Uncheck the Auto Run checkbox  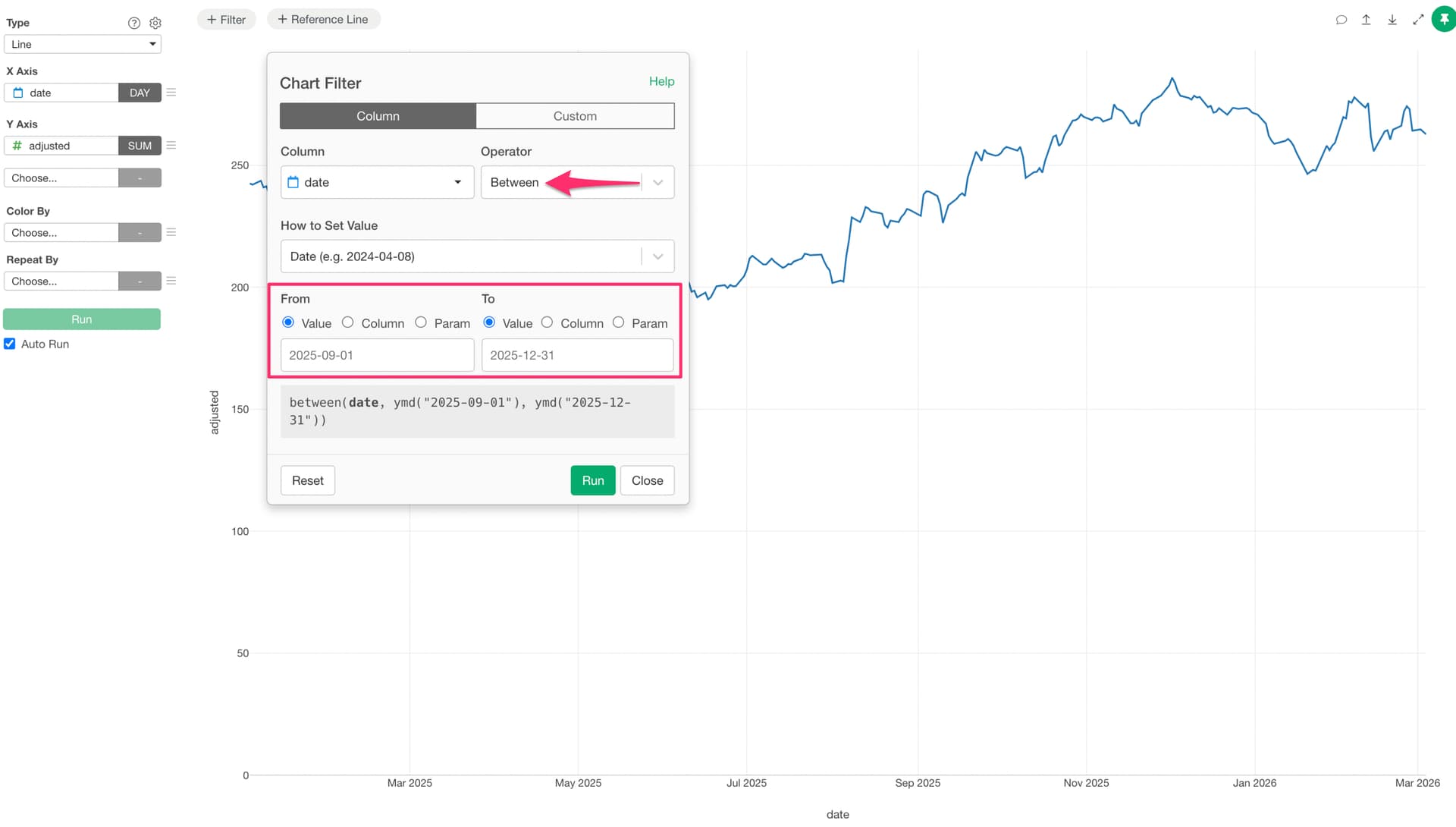(x=10, y=344)
